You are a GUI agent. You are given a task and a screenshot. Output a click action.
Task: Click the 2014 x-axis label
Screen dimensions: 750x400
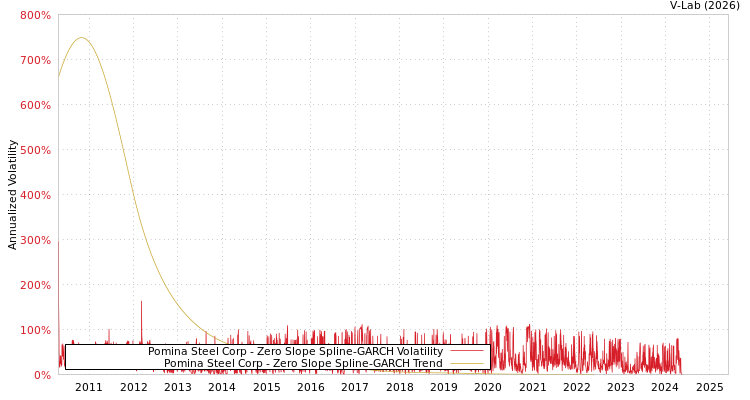[x=222, y=387]
